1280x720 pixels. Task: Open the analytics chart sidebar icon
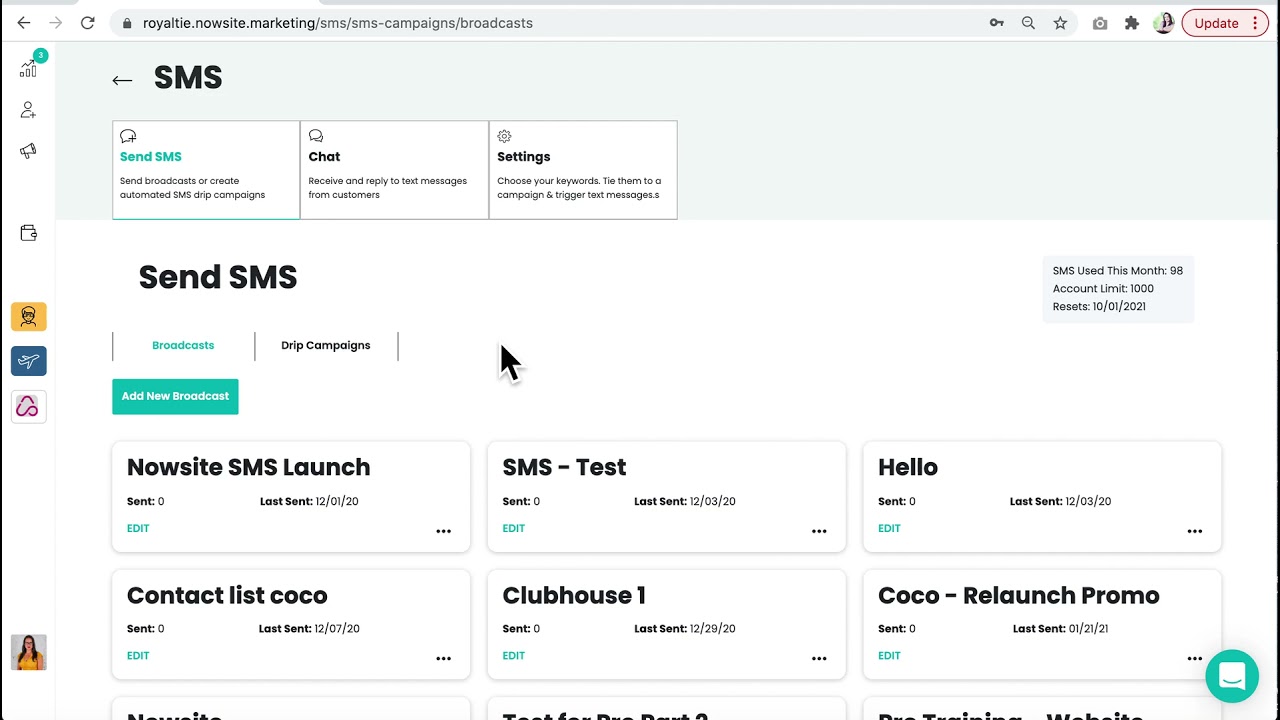tap(29, 68)
